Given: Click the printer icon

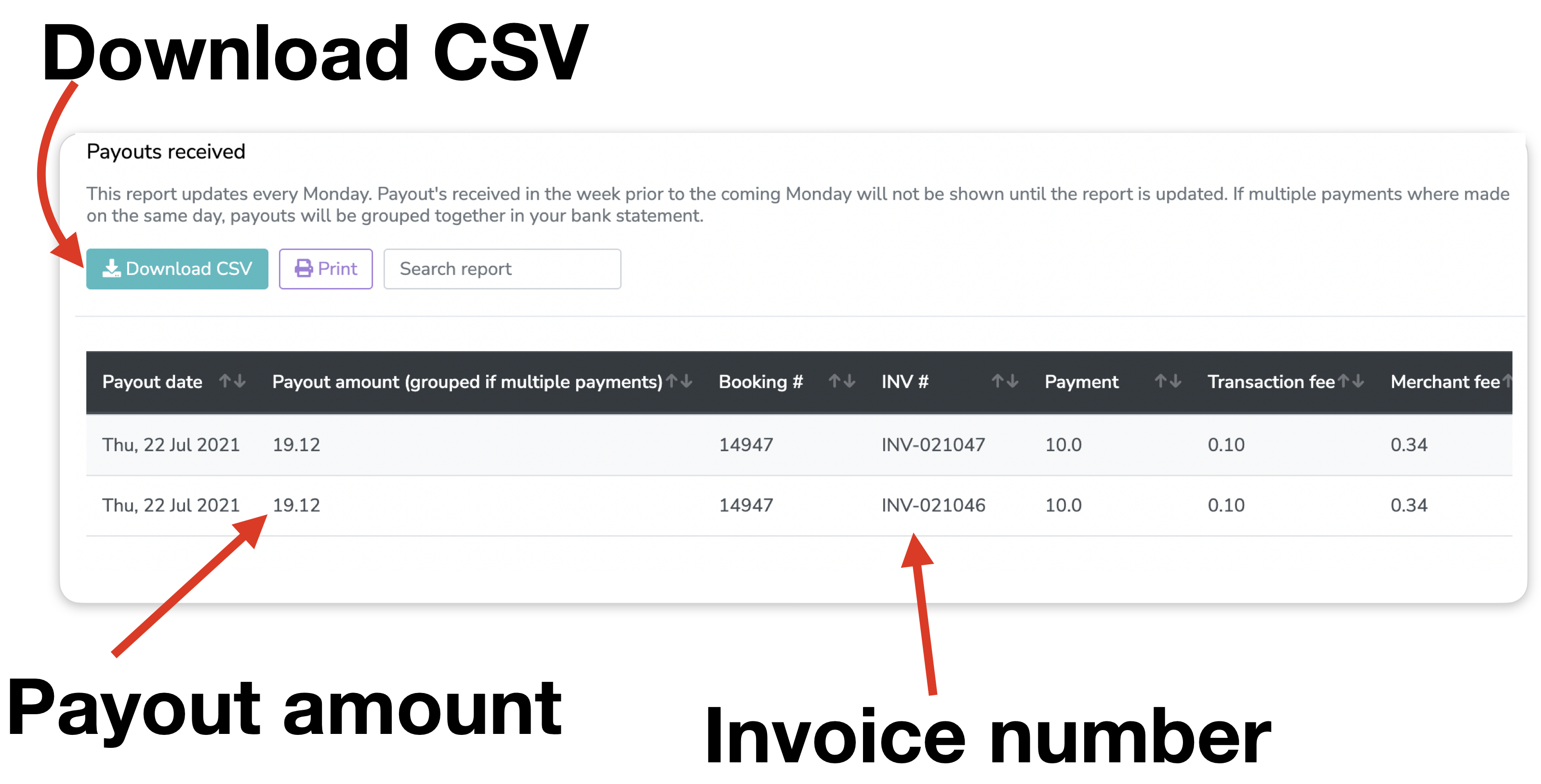Looking at the screenshot, I should click(304, 269).
